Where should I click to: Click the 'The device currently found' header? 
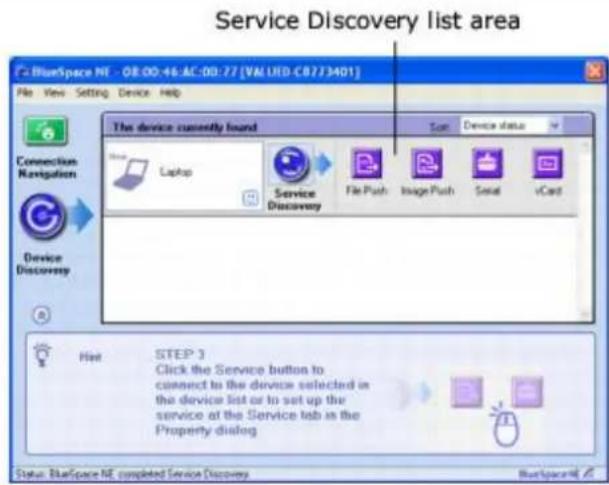[185, 127]
